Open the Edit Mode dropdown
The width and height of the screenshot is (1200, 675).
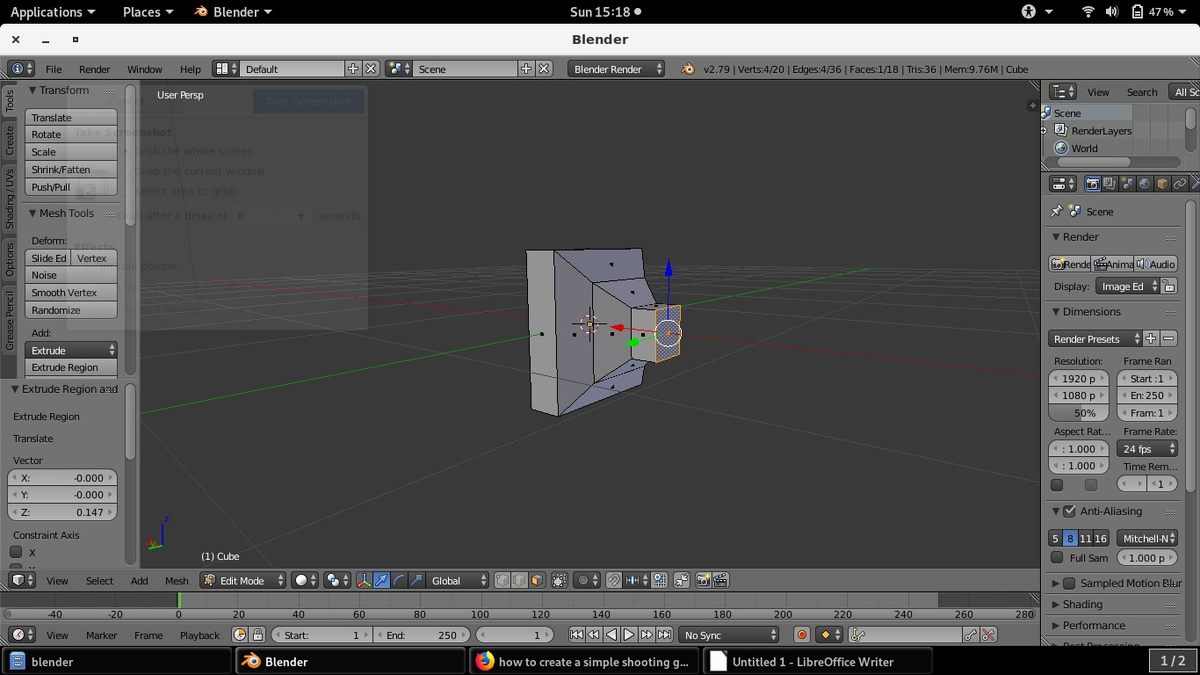coord(243,580)
